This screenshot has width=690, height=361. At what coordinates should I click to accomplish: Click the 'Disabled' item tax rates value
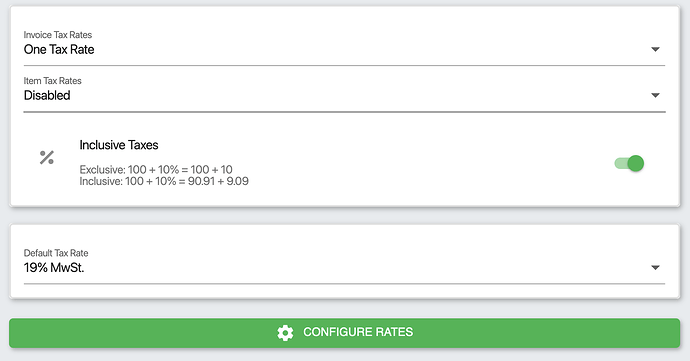pyautogui.click(x=47, y=95)
